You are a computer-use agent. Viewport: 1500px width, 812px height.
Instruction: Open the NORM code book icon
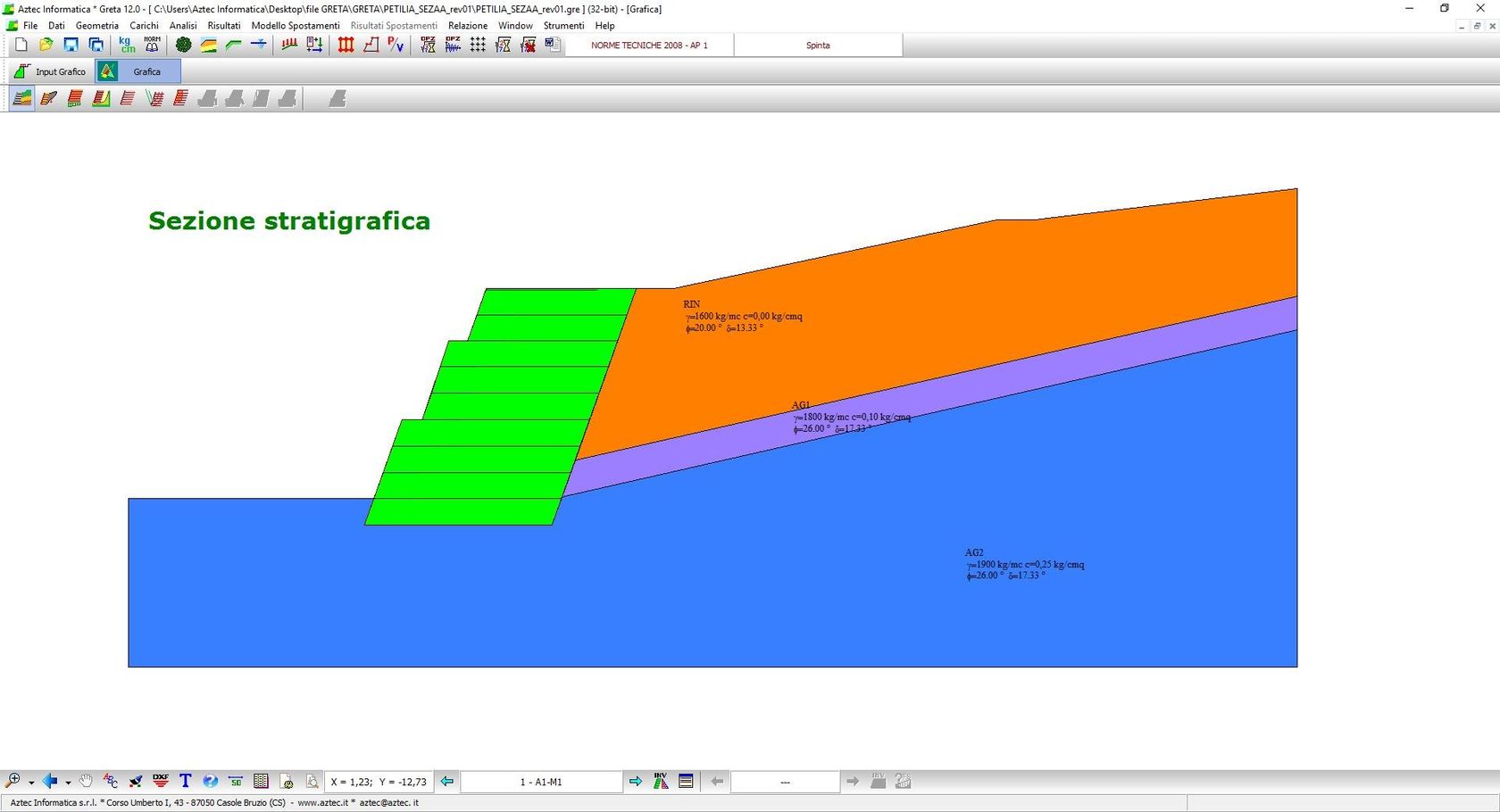point(152,45)
